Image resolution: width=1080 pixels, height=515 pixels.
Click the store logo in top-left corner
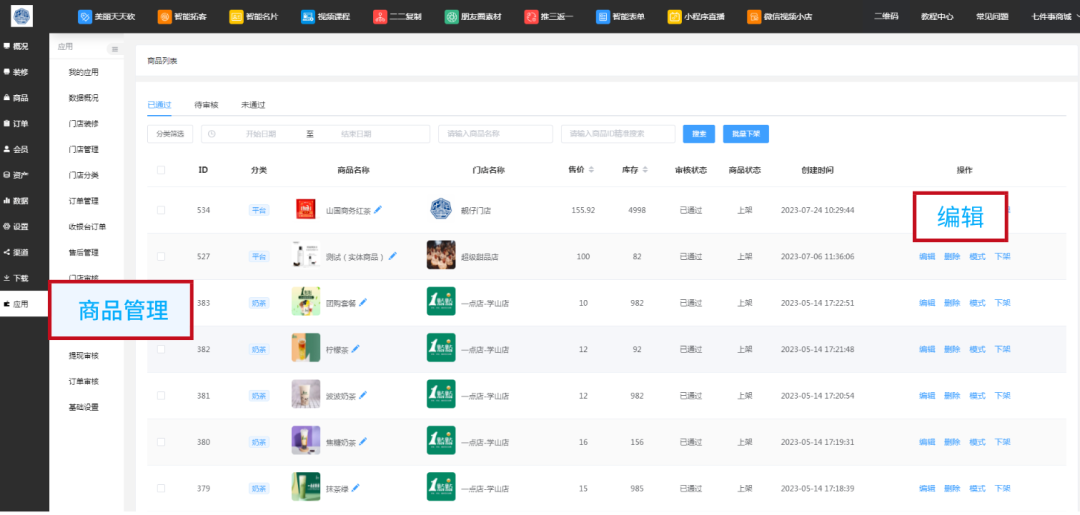tap(23, 16)
